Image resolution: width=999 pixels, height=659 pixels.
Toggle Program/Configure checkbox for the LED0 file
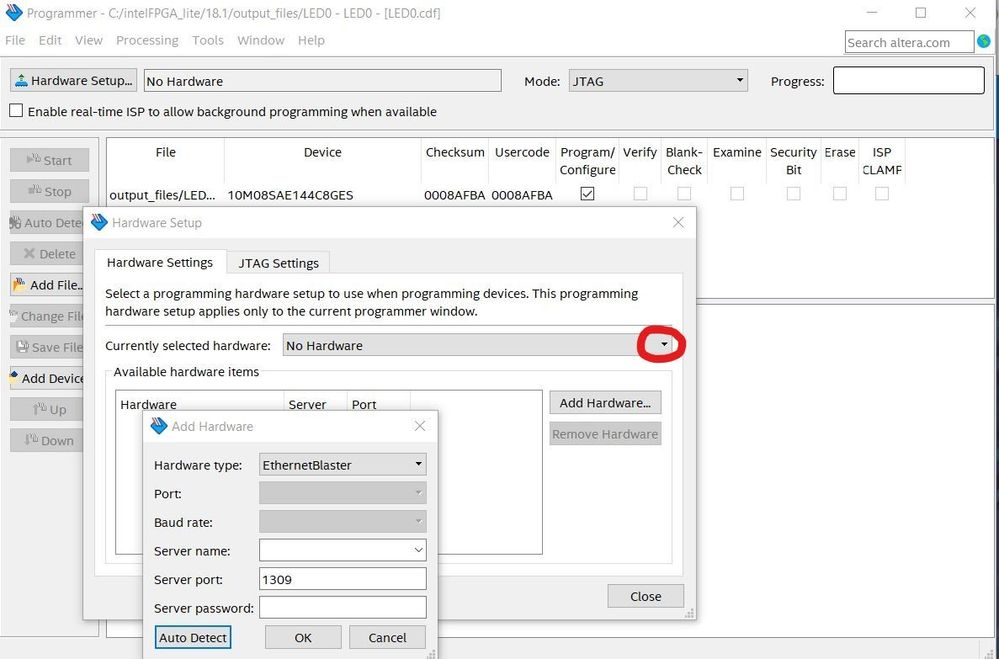587,193
